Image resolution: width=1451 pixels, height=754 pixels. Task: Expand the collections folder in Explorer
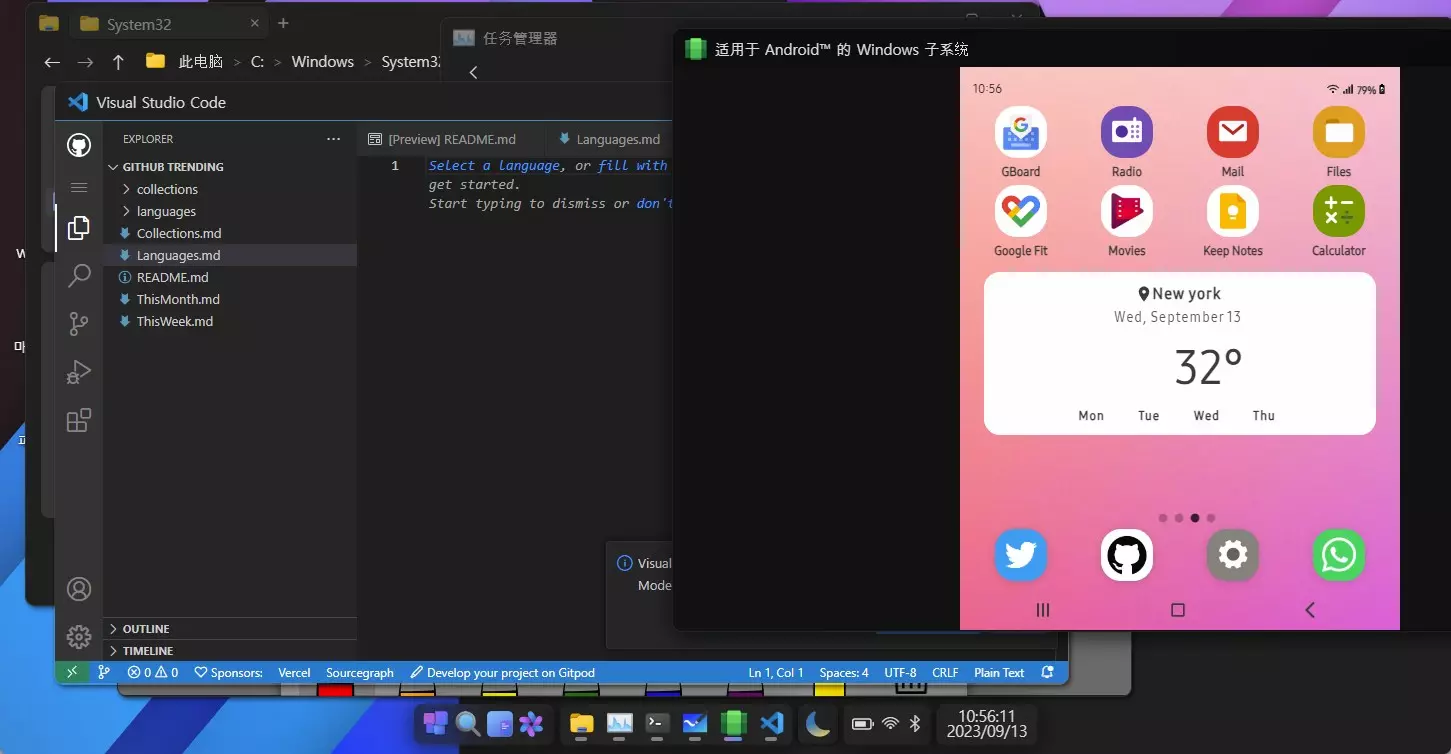230,189
